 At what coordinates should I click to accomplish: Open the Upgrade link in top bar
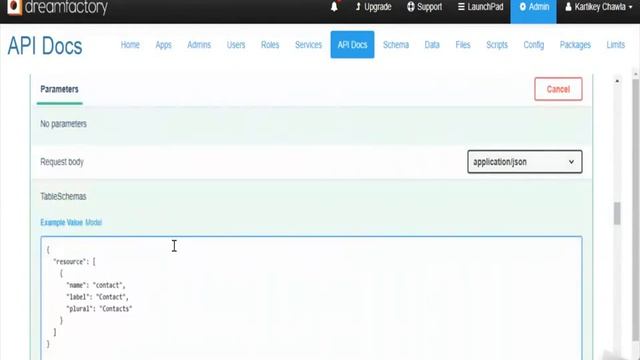(373, 7)
